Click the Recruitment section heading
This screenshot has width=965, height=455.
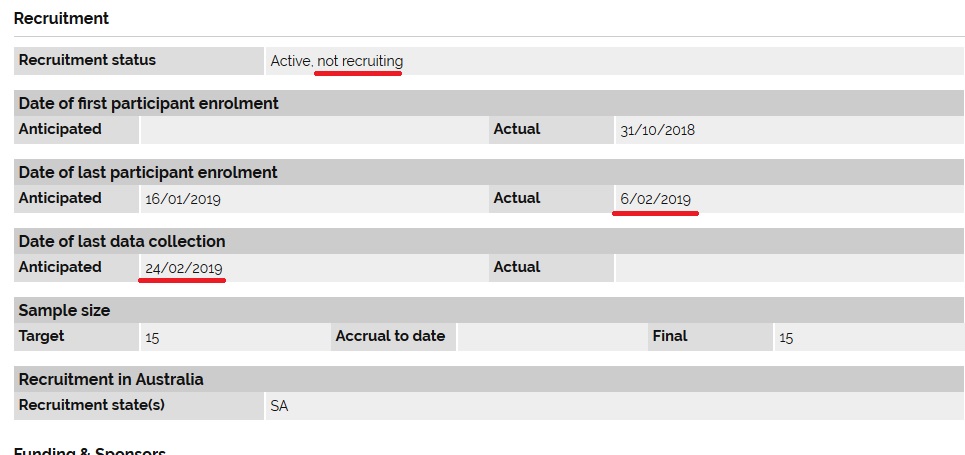pos(61,18)
